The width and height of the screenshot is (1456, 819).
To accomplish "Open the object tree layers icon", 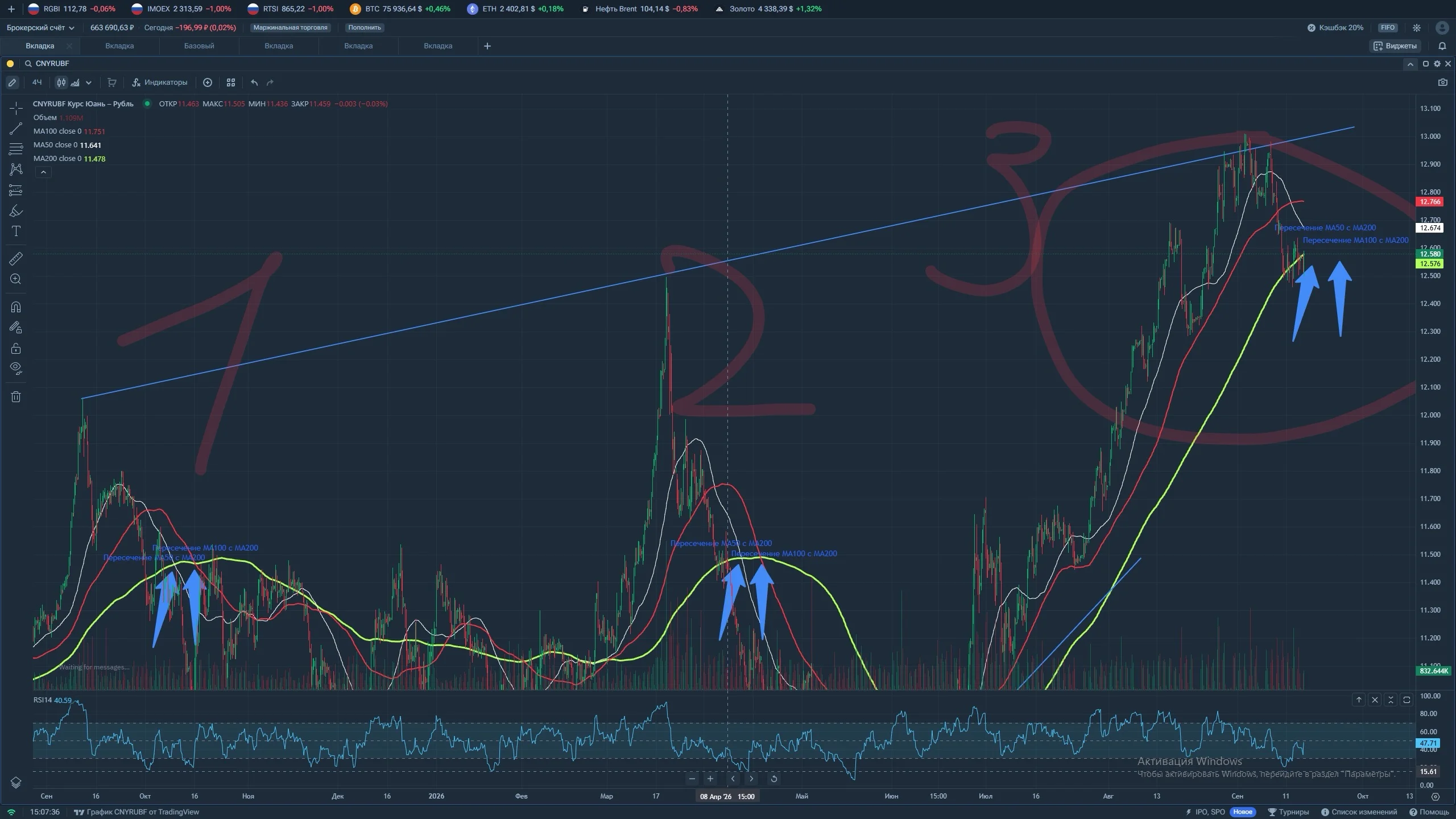I will [x=16, y=783].
